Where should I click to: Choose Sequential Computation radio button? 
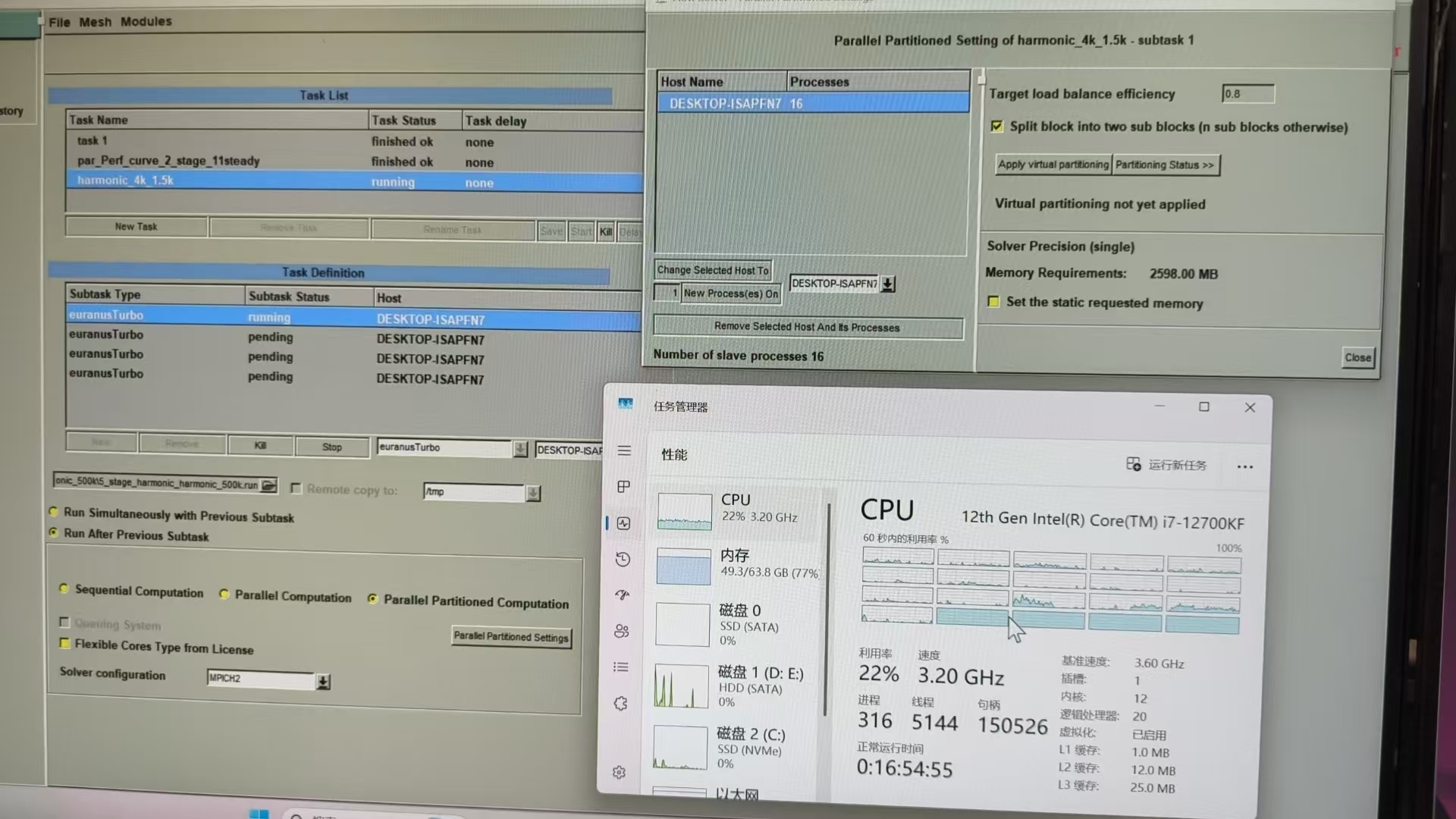click(x=64, y=588)
